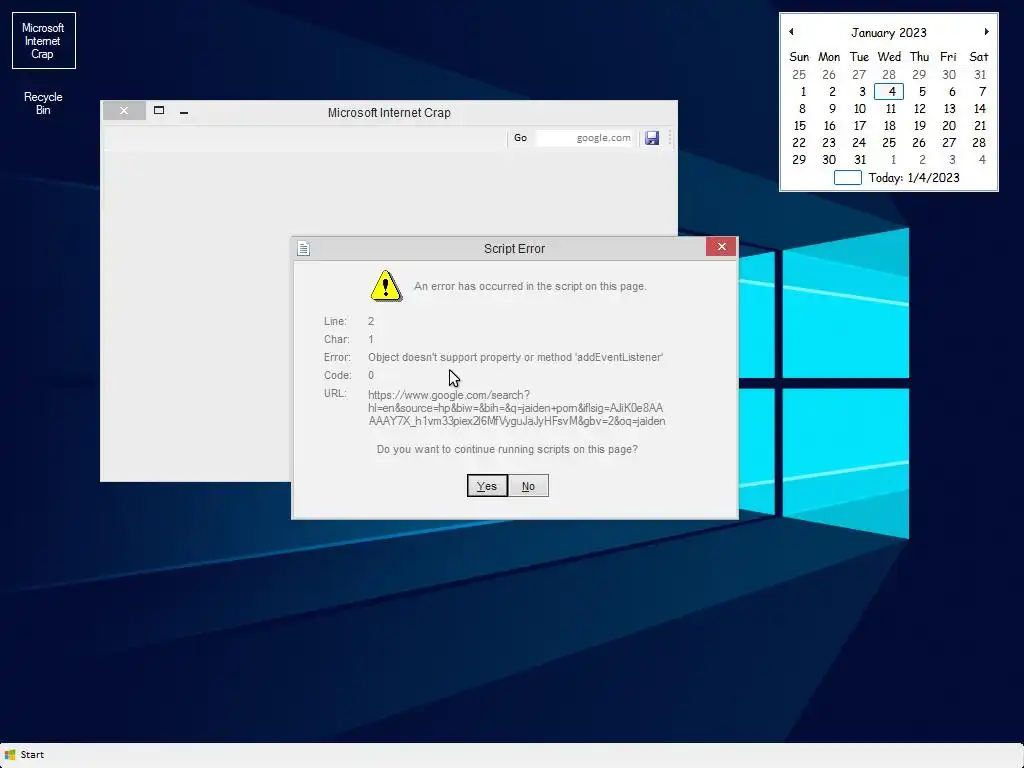This screenshot has height=768, width=1024.
Task: Click the Microsoft Internet Crap window title bar
Action: 389,112
